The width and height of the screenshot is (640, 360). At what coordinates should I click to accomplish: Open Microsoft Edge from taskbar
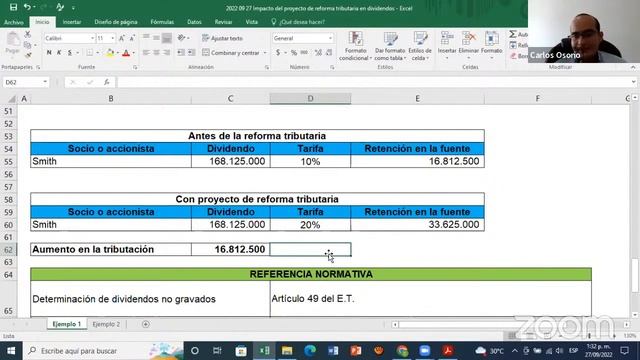pyautogui.click(x=310, y=351)
